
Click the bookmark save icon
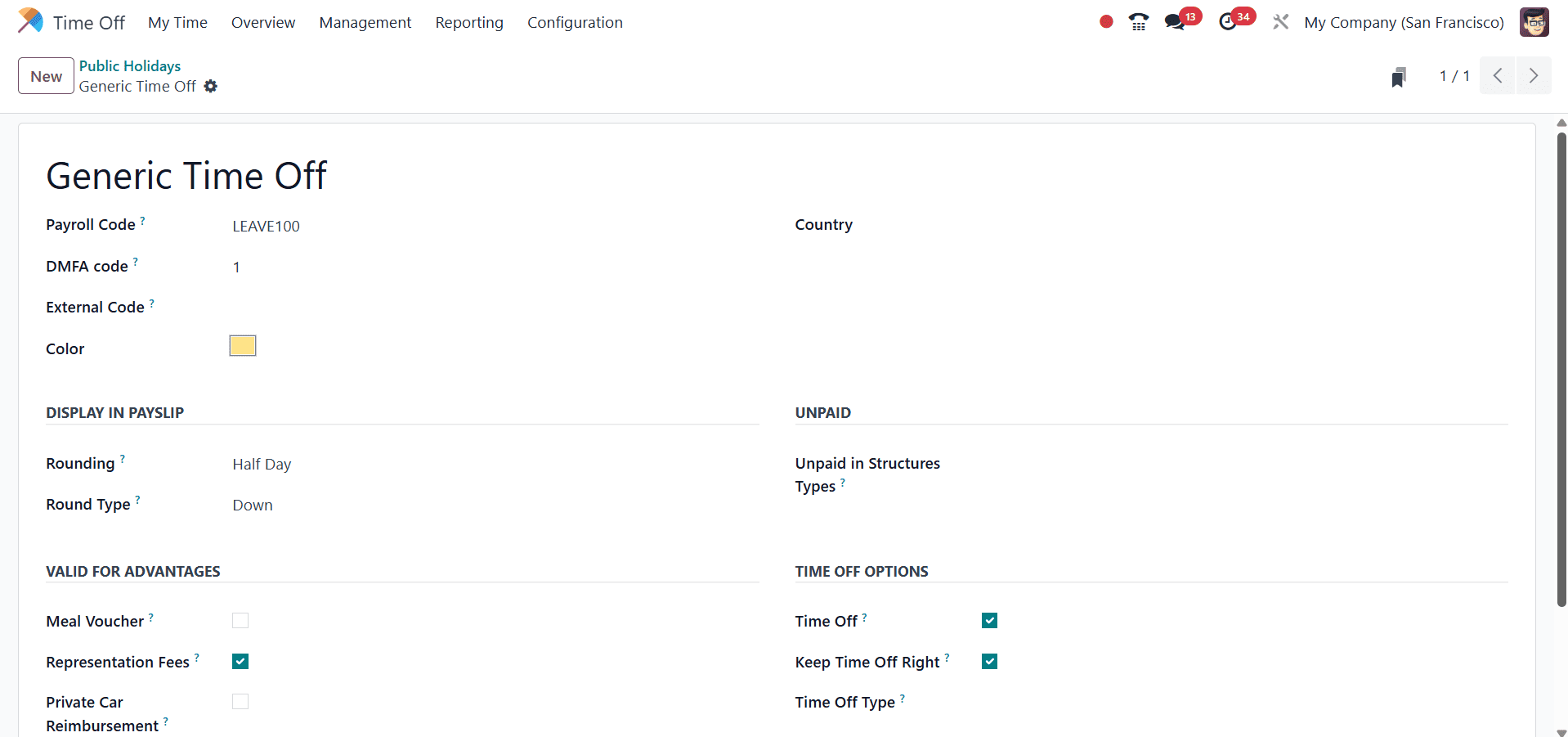pyautogui.click(x=1399, y=77)
